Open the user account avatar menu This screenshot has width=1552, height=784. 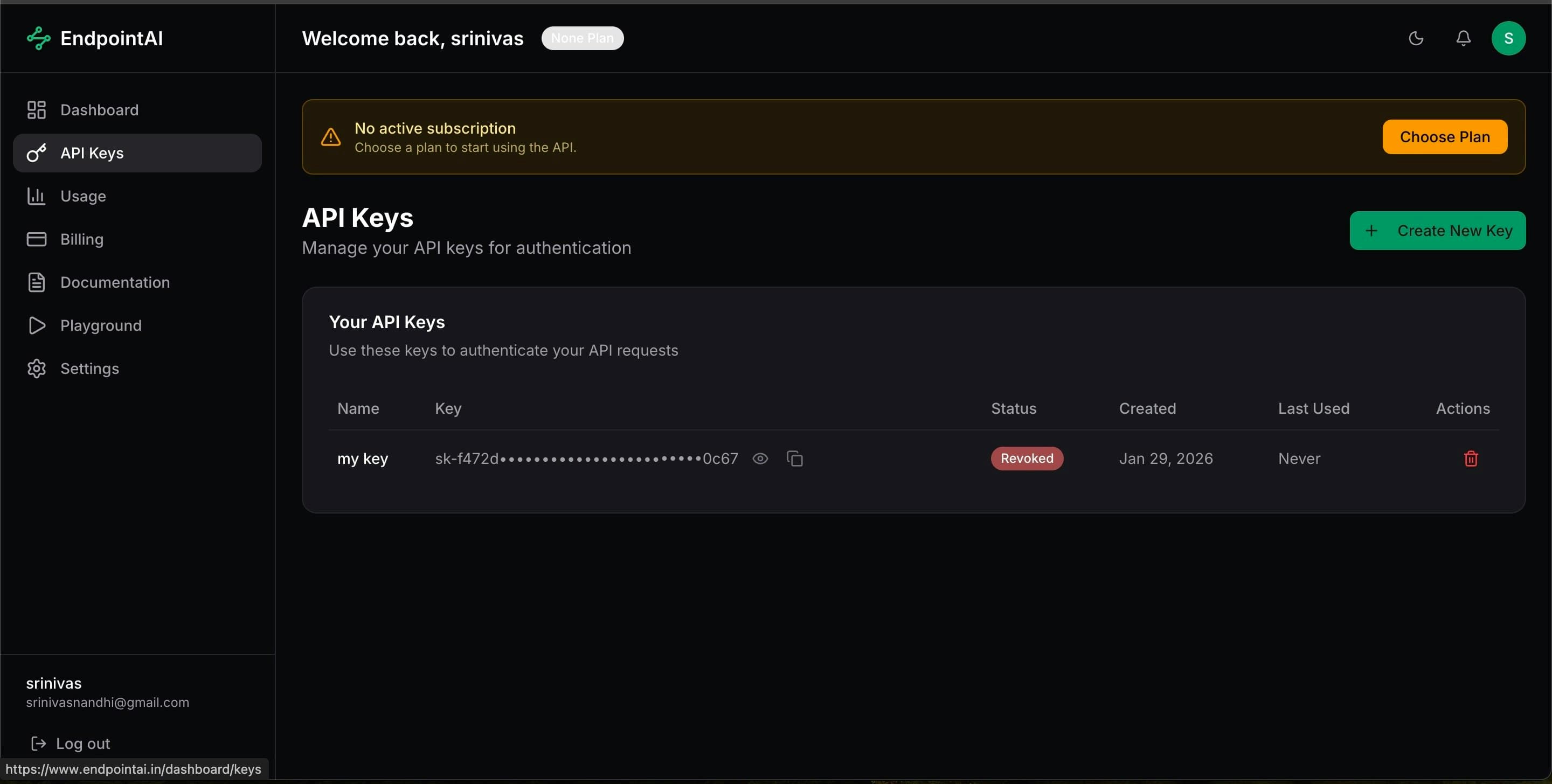1509,38
